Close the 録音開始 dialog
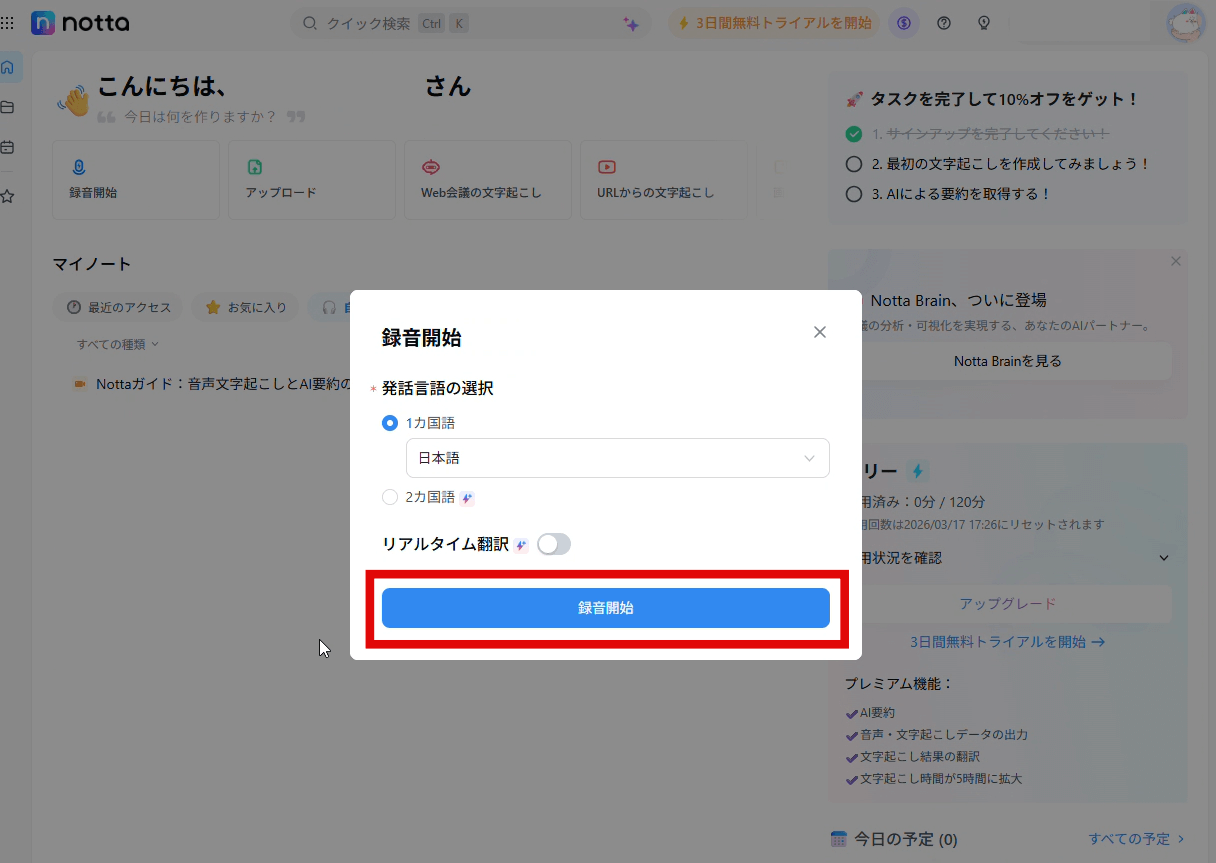Image resolution: width=1216 pixels, height=863 pixels. pos(820,332)
